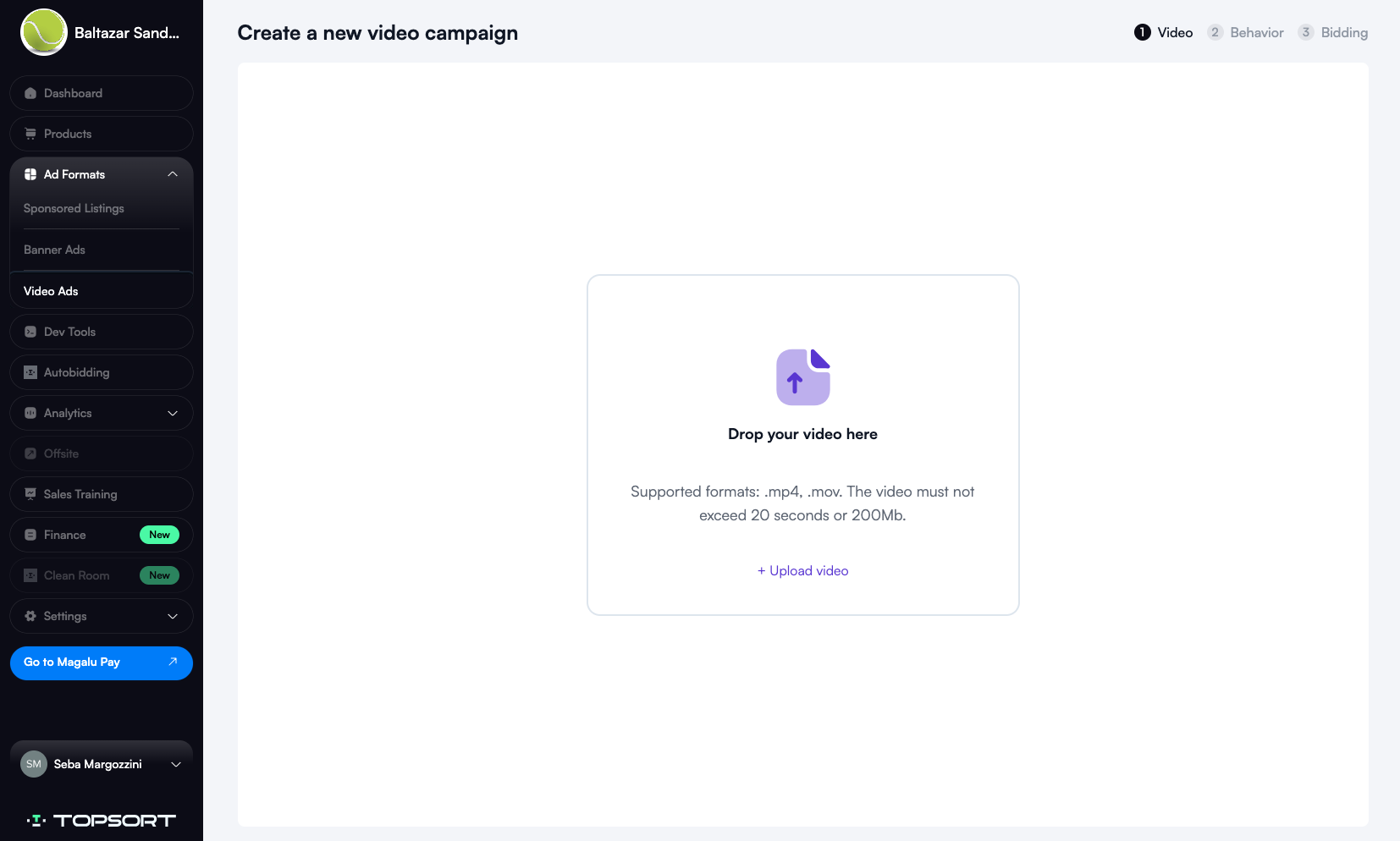Click the Sales Training presentation icon

pos(30,494)
